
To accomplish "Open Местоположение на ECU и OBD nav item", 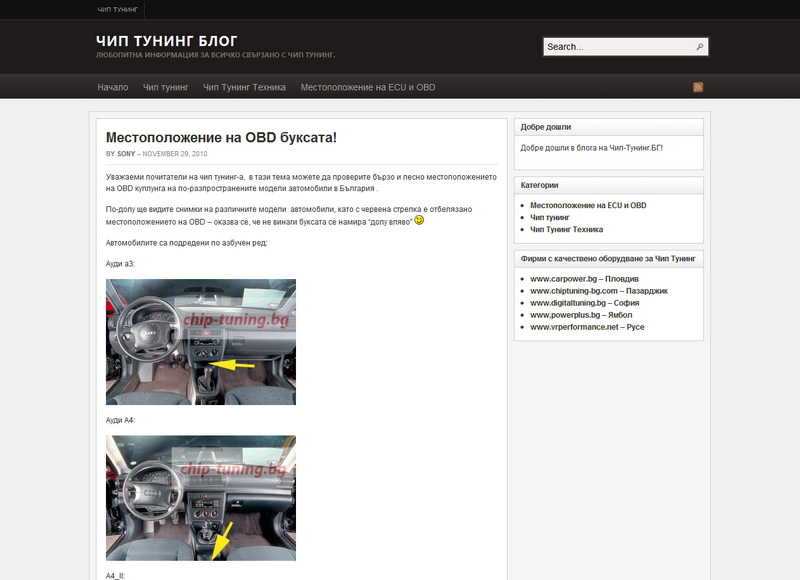I will [368, 87].
